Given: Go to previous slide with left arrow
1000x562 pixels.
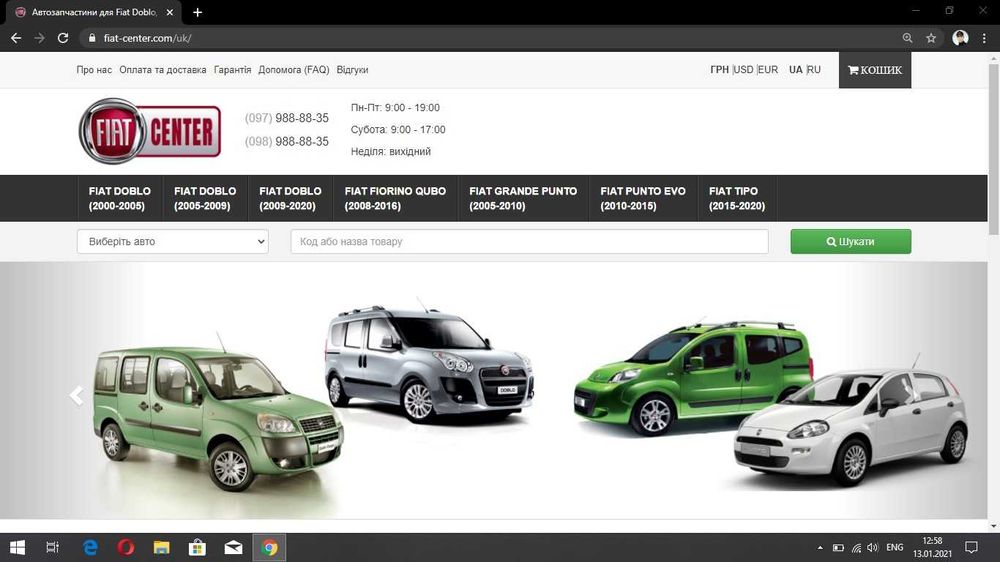Looking at the screenshot, I should (x=77, y=396).
